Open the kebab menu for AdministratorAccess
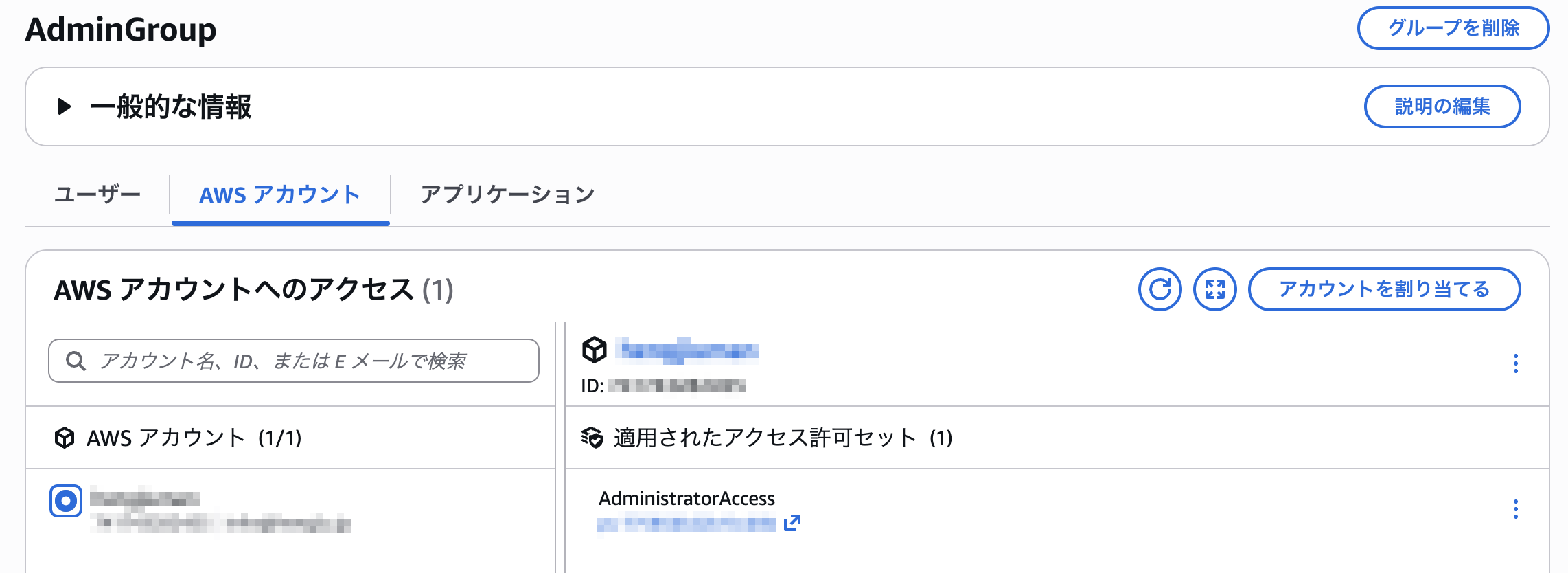Screen dimensions: 1568x573 (x=1514, y=508)
